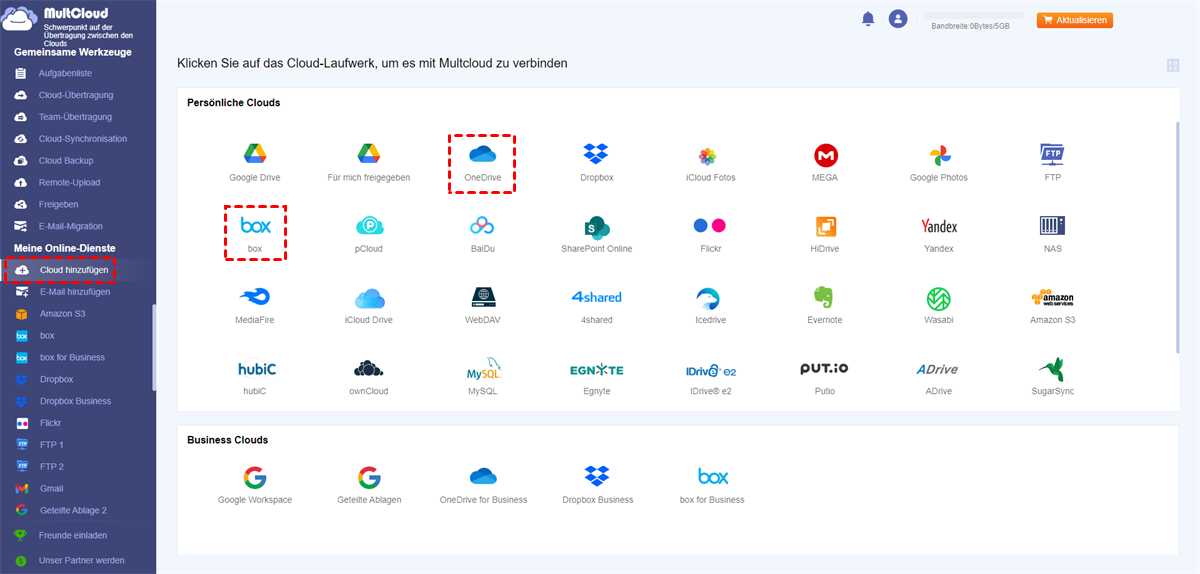The image size is (1200, 574).
Task: Connect the MySQL service
Action: point(482,377)
